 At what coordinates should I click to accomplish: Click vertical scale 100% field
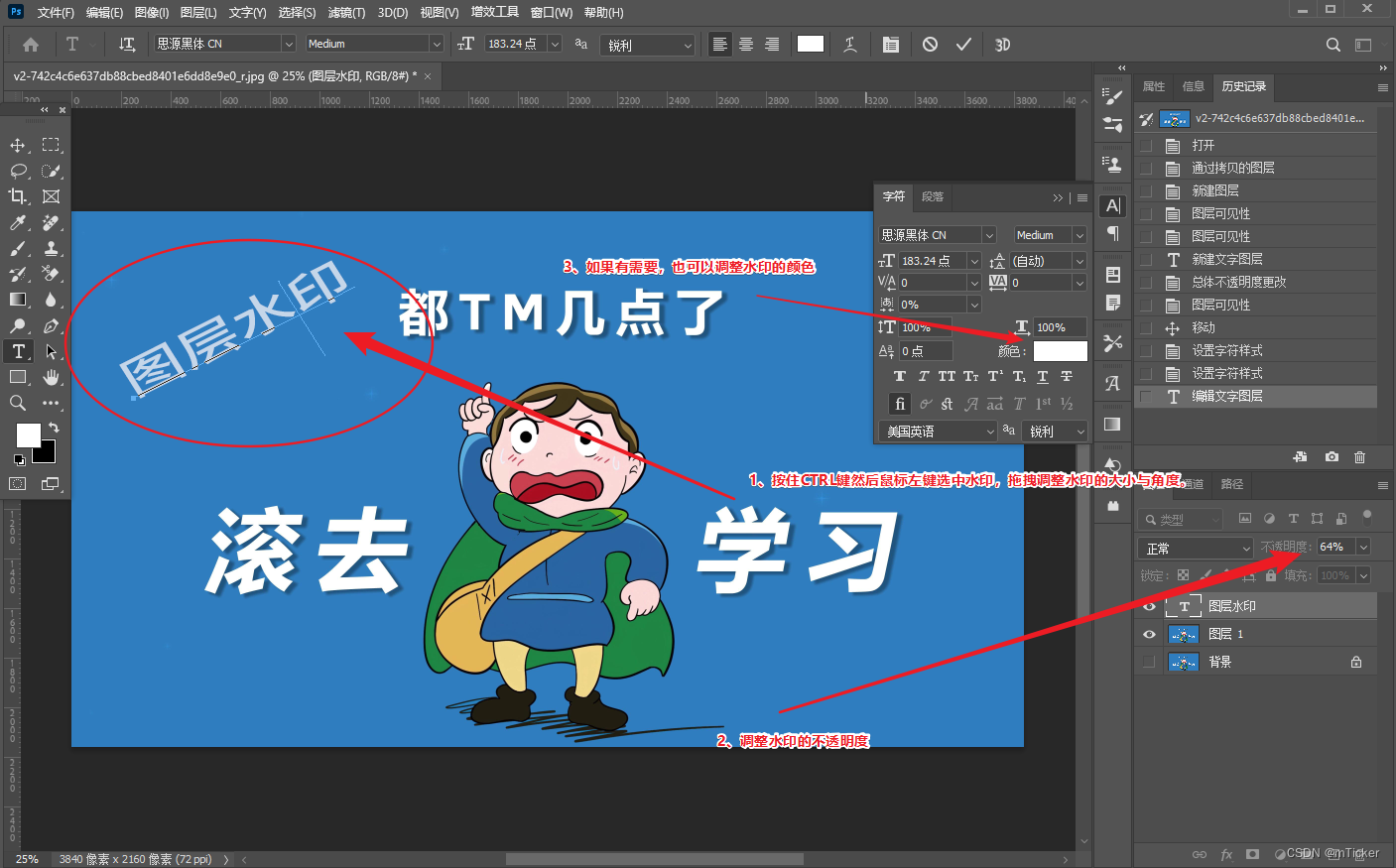[x=925, y=327]
